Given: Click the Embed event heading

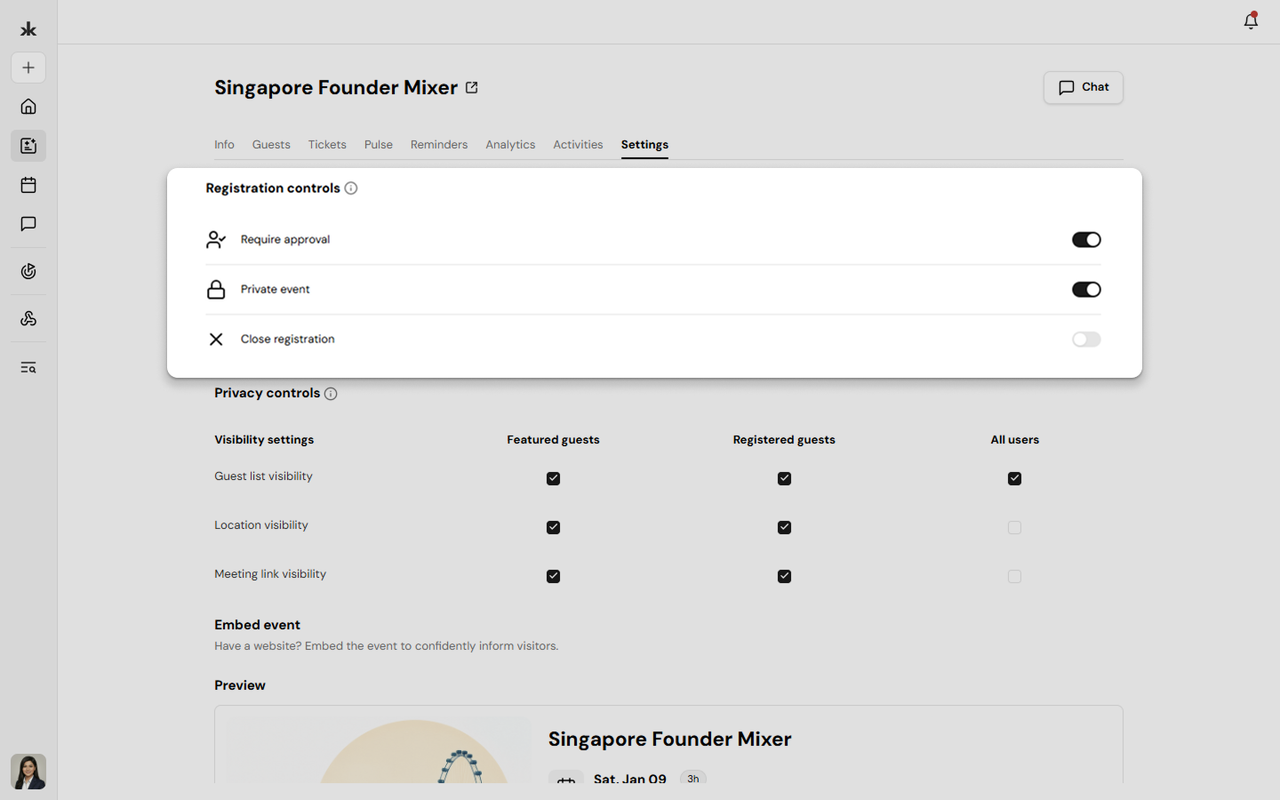Looking at the screenshot, I should 257,625.
